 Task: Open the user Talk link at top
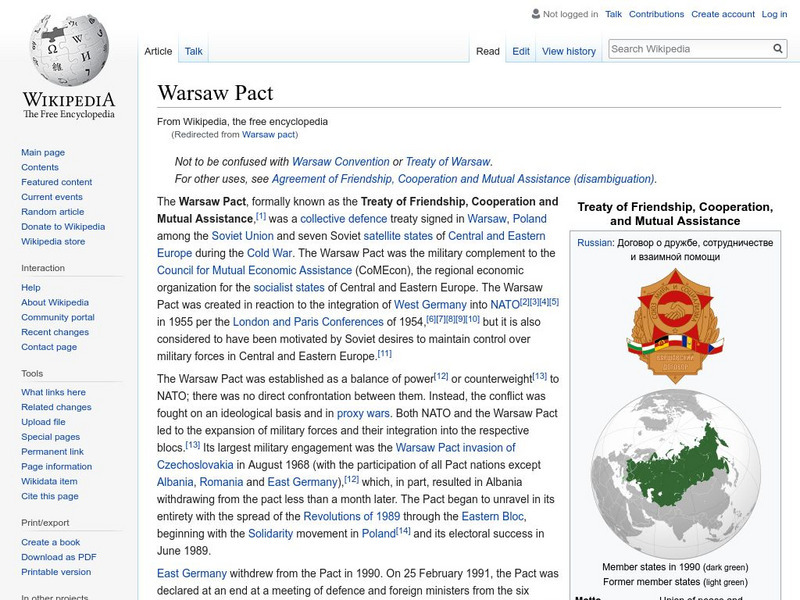613,14
